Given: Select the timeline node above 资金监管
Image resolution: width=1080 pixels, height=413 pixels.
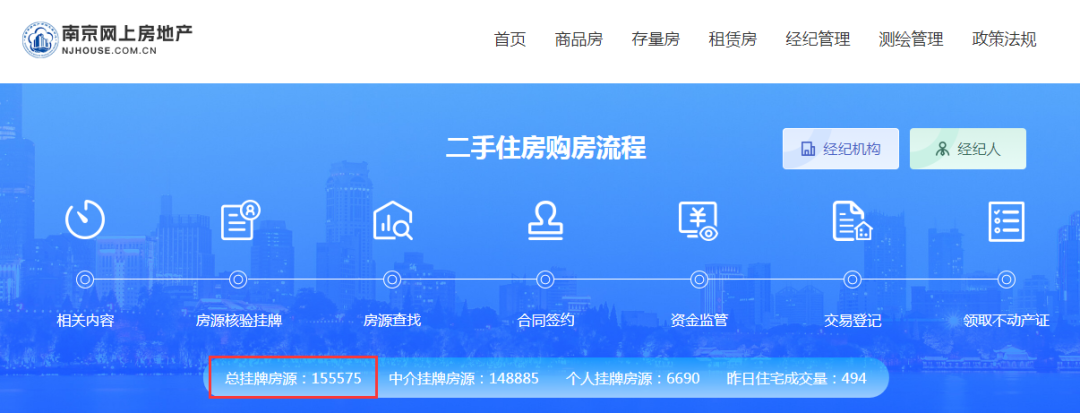Looking at the screenshot, I should [x=699, y=279].
